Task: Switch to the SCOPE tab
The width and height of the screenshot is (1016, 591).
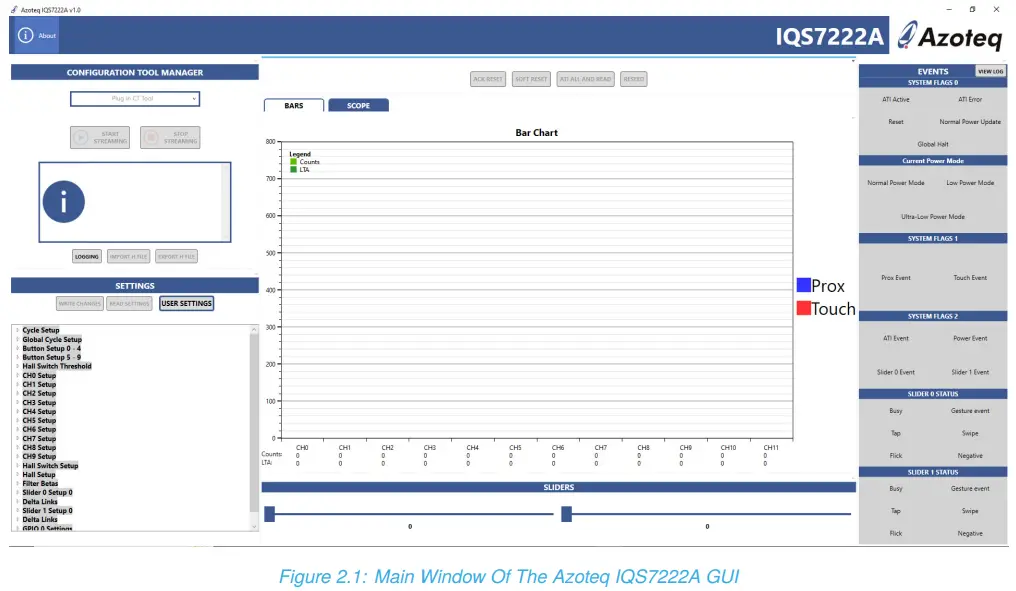Action: [358, 105]
